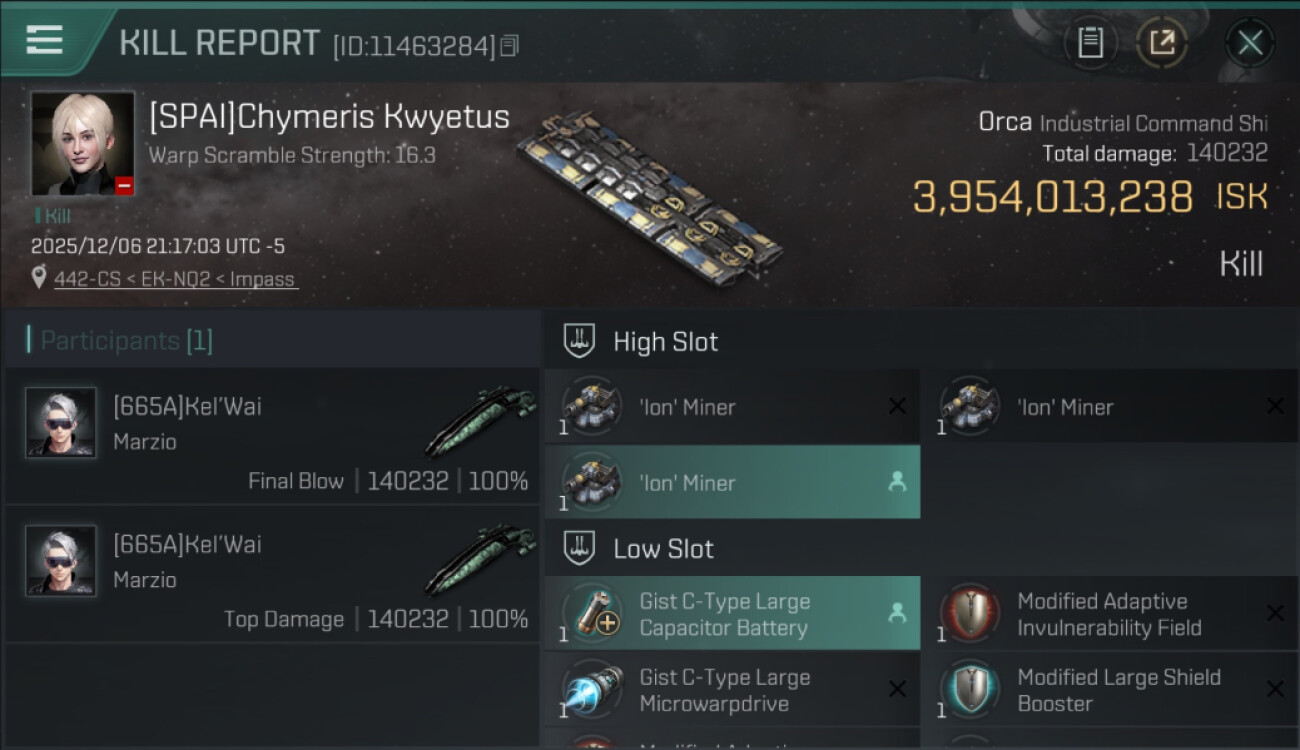Select the Top Damage Kel'Wai portrait

coord(61,561)
